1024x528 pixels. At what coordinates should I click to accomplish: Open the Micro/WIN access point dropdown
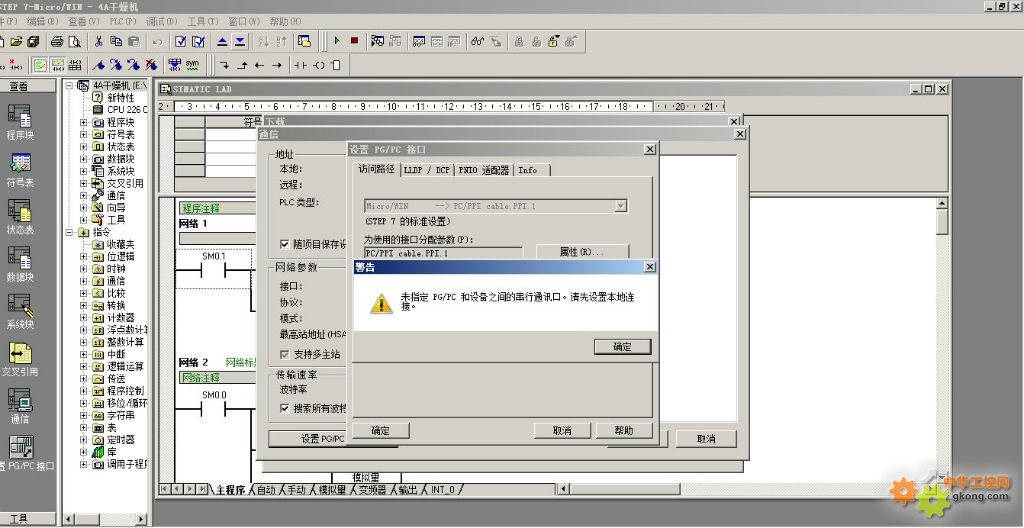pos(620,206)
